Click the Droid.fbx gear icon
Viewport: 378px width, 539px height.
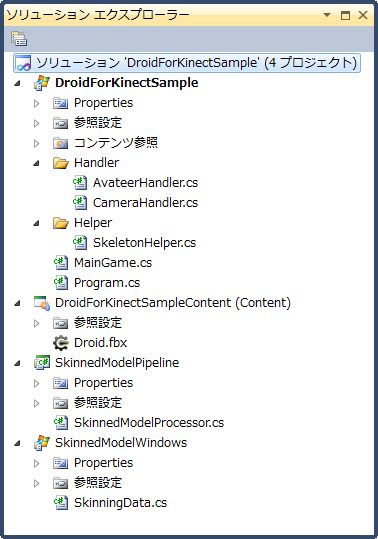click(61, 343)
